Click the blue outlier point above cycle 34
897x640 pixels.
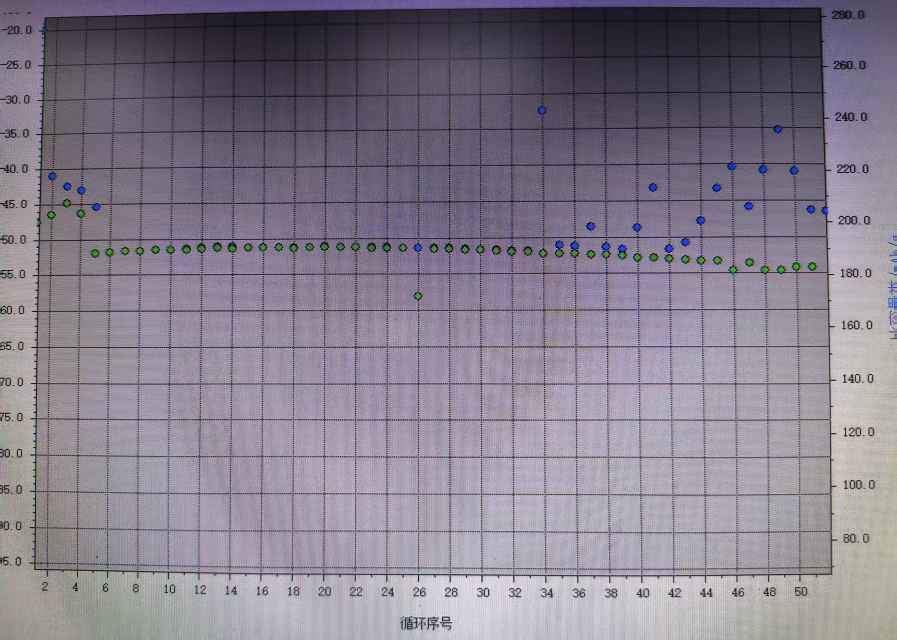[x=542, y=110]
